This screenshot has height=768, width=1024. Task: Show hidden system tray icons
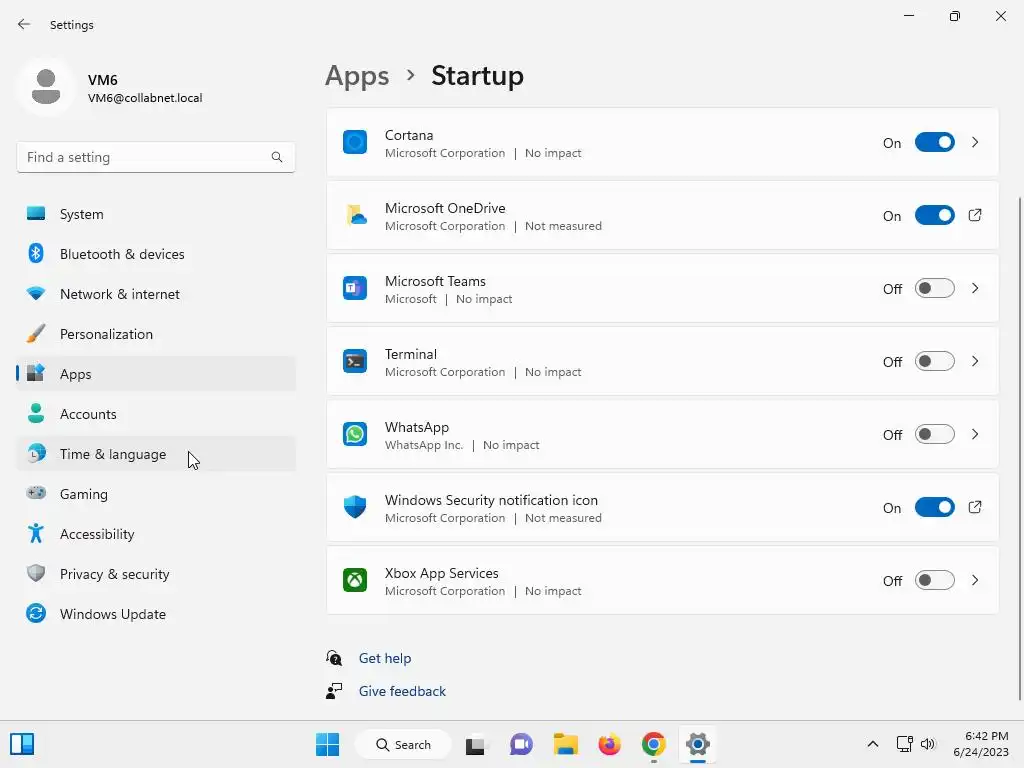(x=873, y=744)
